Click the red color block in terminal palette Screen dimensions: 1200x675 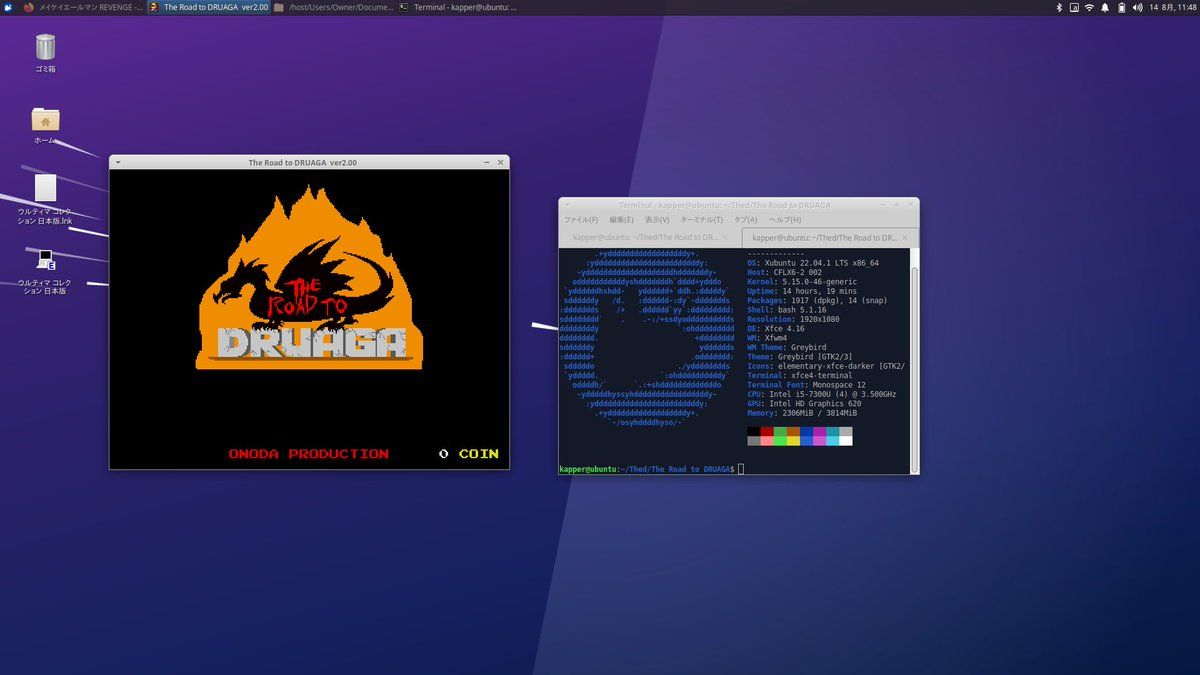(x=767, y=431)
